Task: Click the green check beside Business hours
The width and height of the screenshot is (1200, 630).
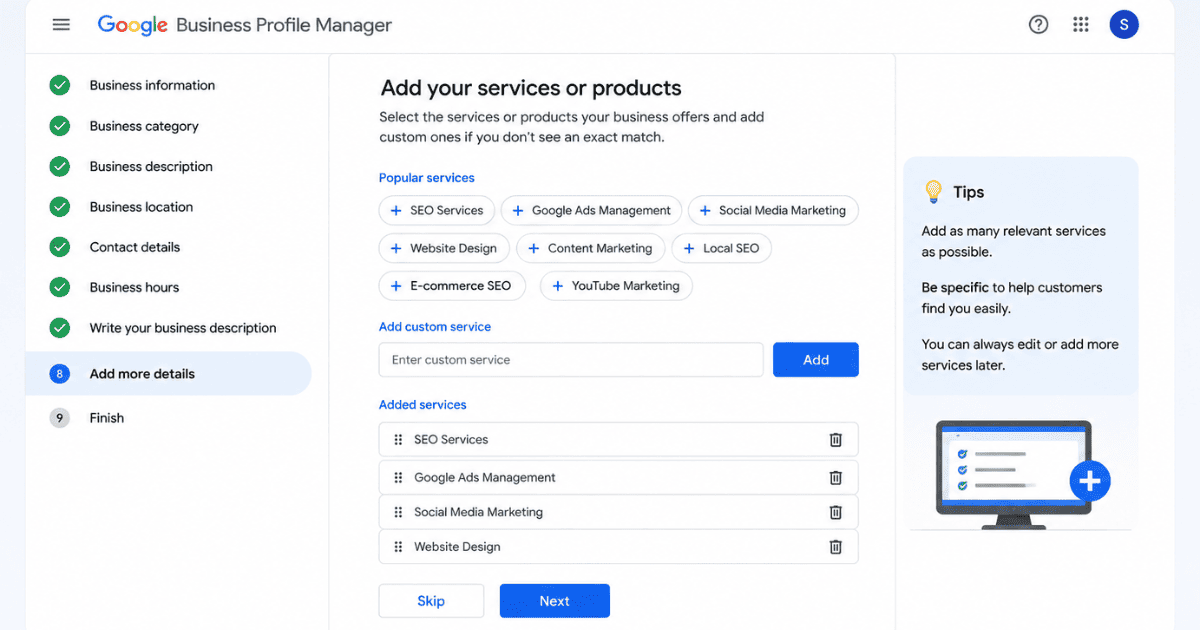Action: tap(60, 287)
